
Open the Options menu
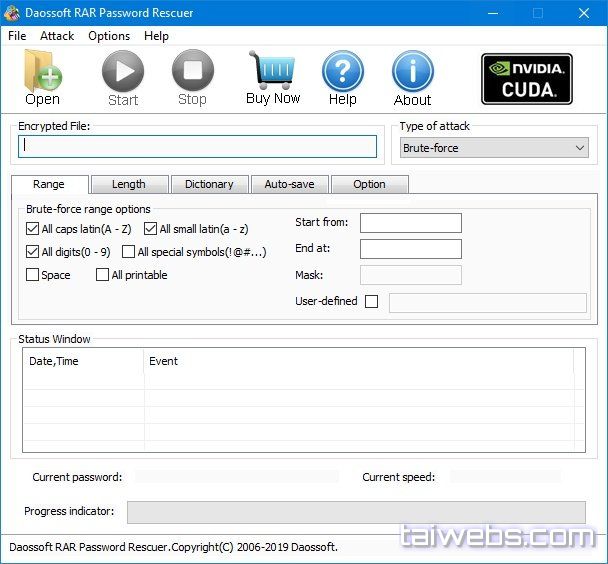(109, 35)
